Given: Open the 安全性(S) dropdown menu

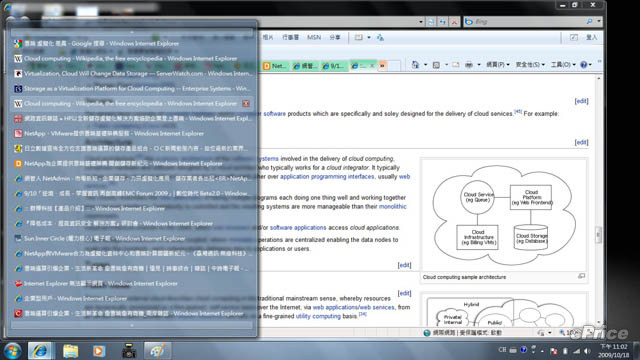Looking at the screenshot, I should click(x=529, y=65).
